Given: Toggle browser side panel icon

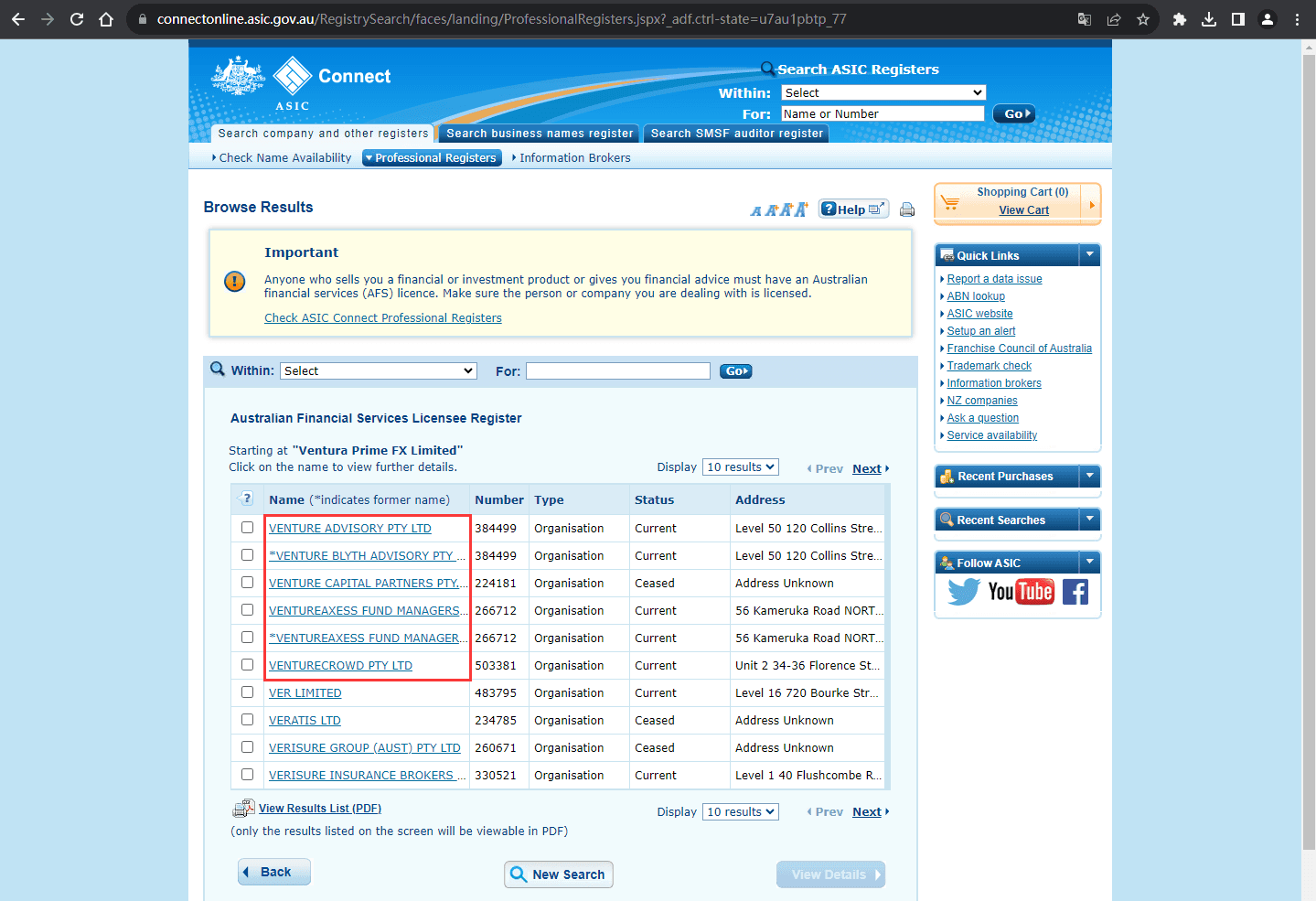Looking at the screenshot, I should point(1238,19).
